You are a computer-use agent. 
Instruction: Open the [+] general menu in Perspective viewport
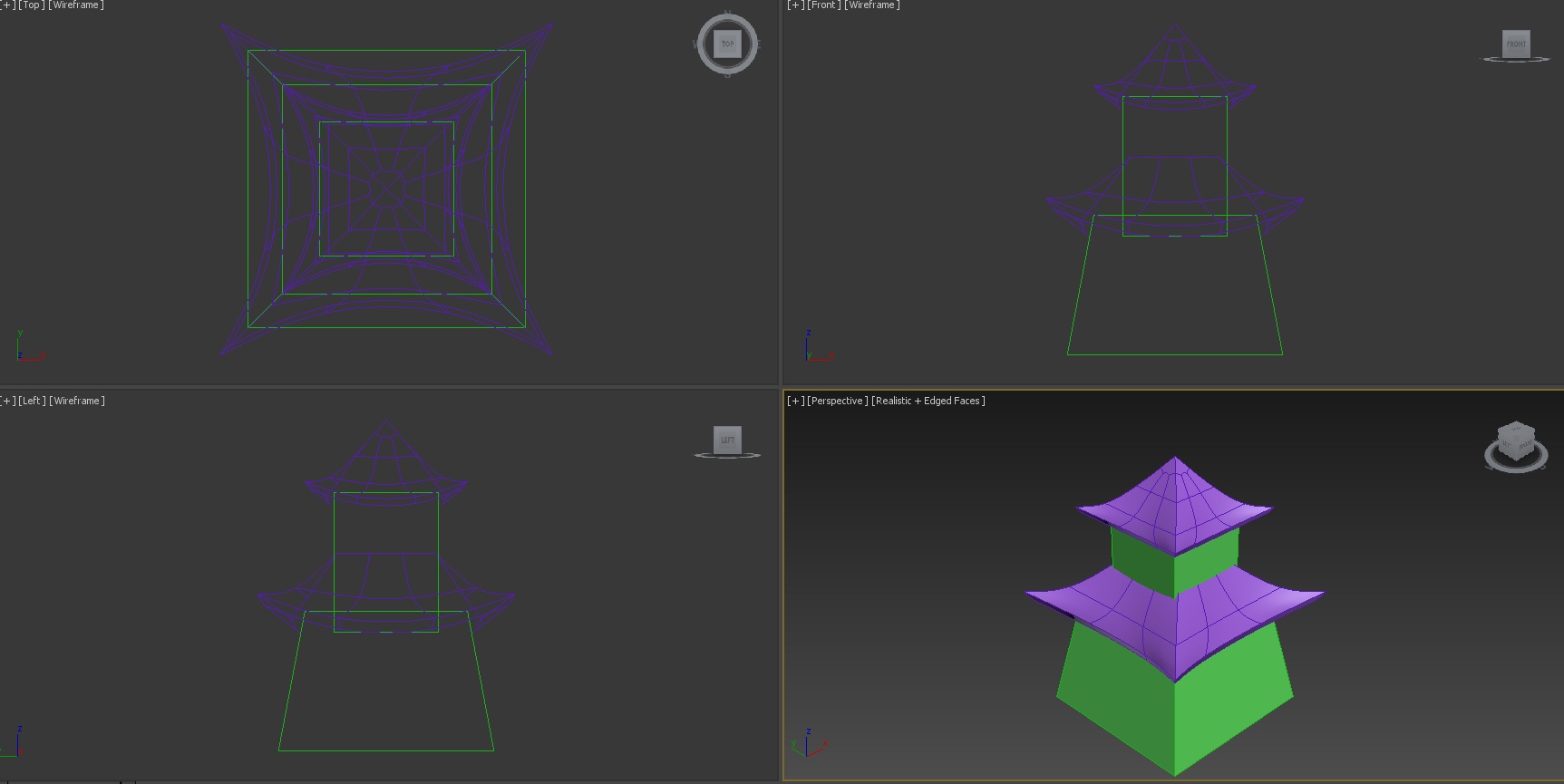[x=796, y=401]
